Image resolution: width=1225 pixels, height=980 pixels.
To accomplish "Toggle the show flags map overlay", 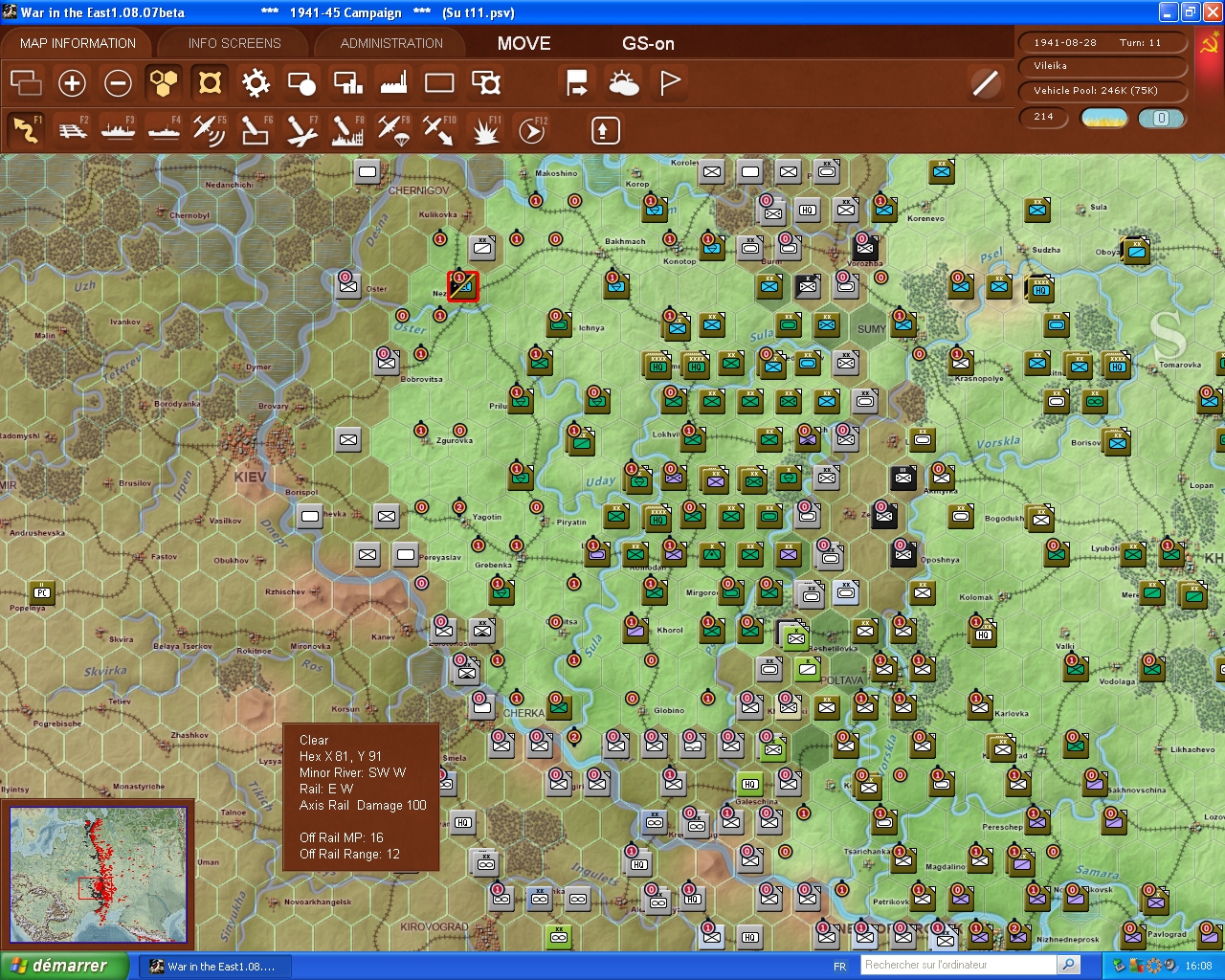I will tap(668, 83).
